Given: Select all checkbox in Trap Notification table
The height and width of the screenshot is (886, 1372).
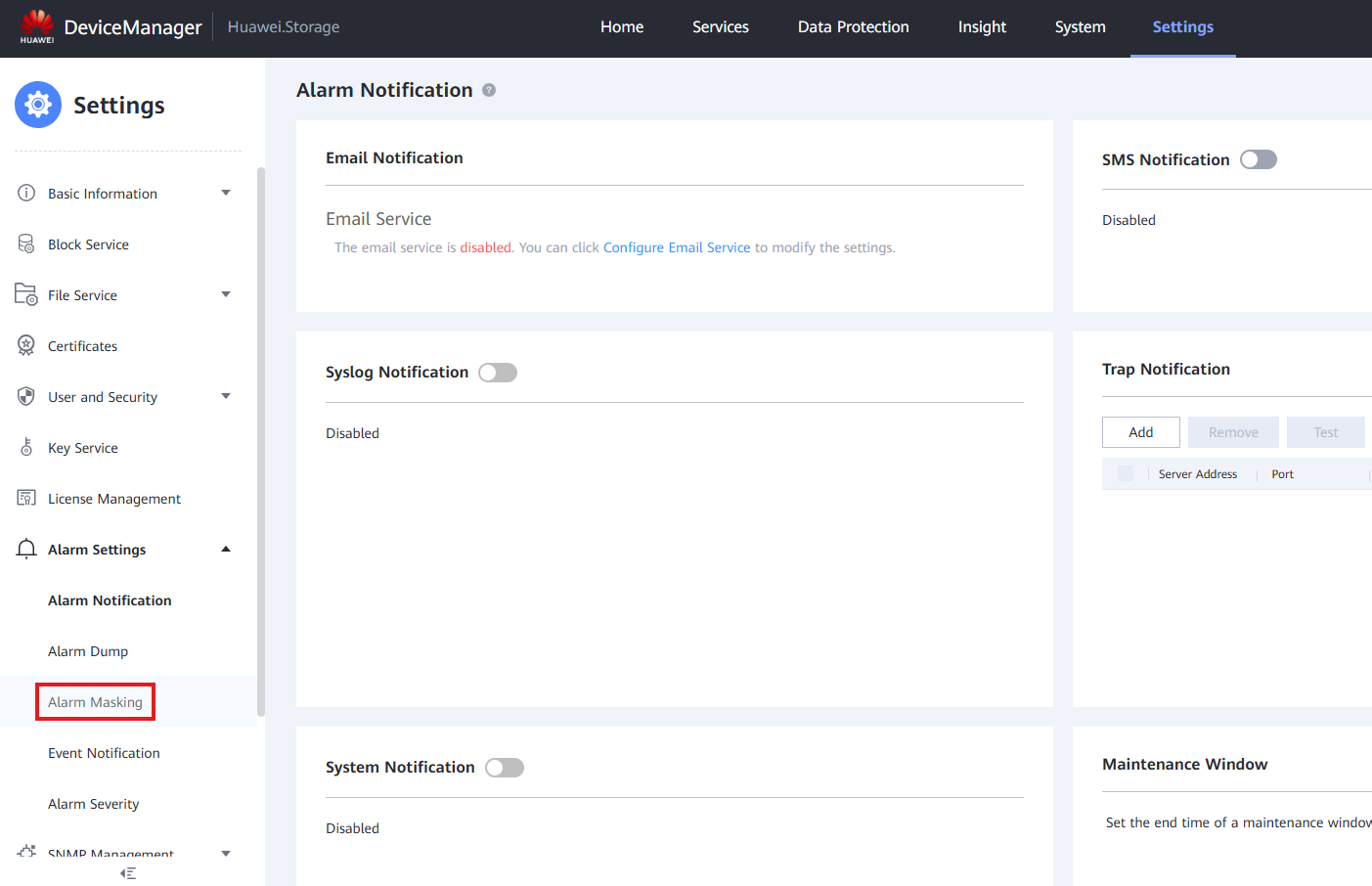Looking at the screenshot, I should point(1126,473).
